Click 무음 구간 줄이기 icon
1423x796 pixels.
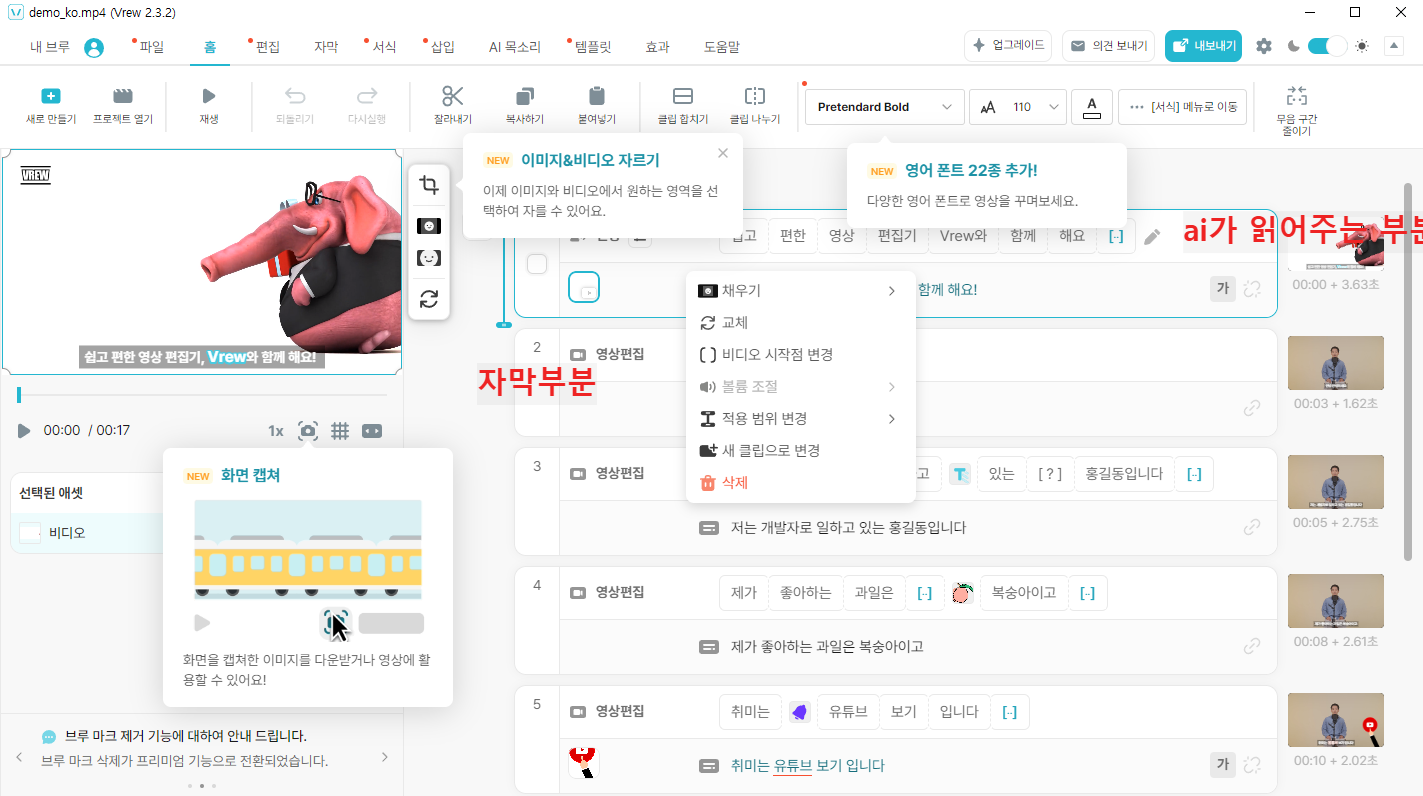tap(1297, 96)
